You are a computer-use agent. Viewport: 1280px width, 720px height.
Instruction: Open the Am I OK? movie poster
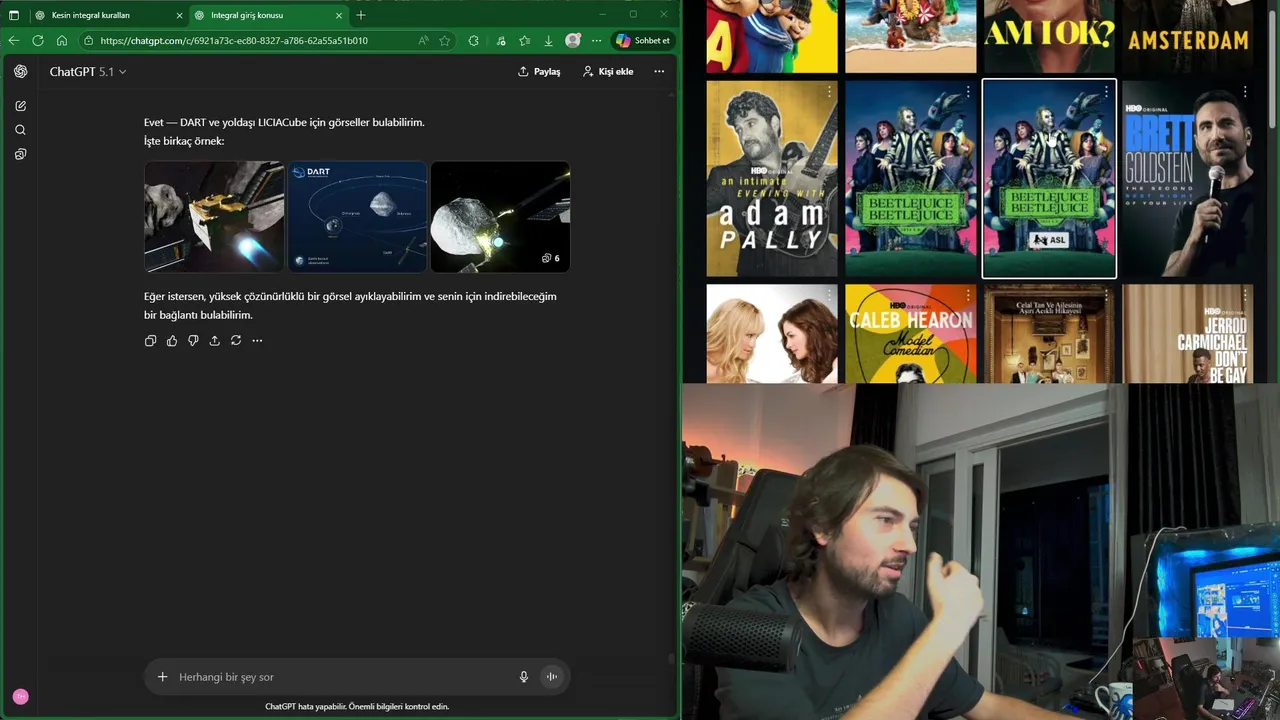click(1049, 36)
